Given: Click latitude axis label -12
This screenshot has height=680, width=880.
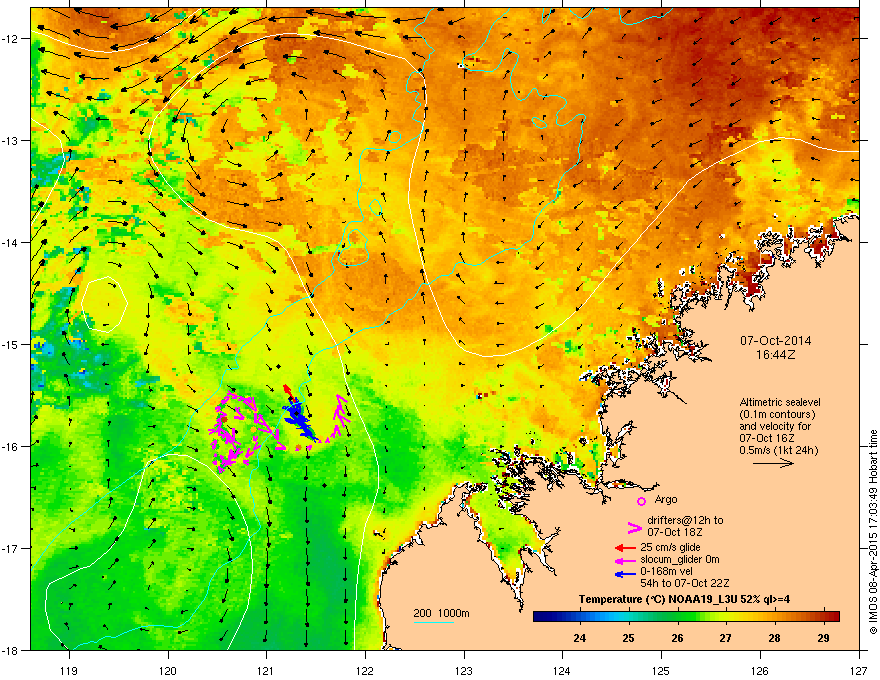Looking at the screenshot, I should click(x=11, y=38).
